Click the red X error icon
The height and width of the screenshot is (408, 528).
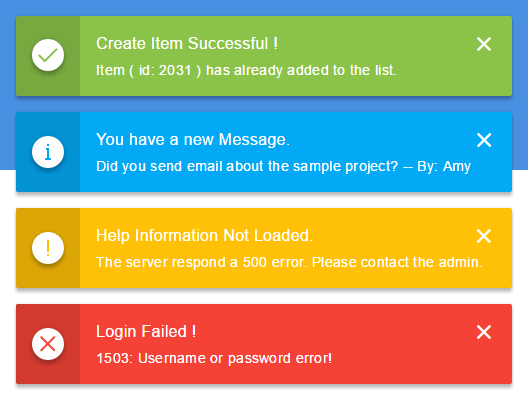[48, 344]
